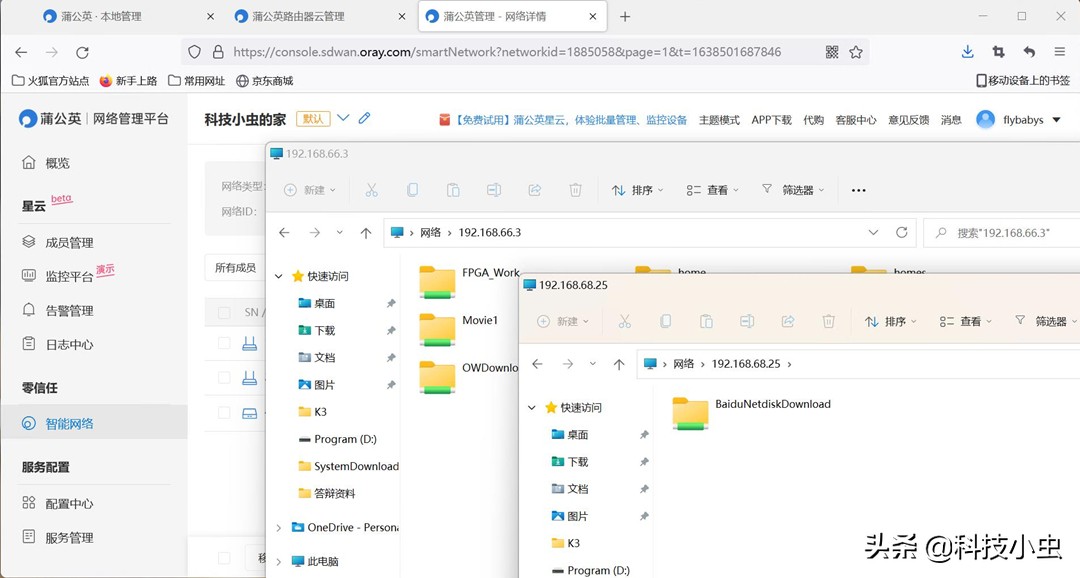Expand network selector chevron next to 默认
This screenshot has width=1080, height=578.
click(x=343, y=118)
